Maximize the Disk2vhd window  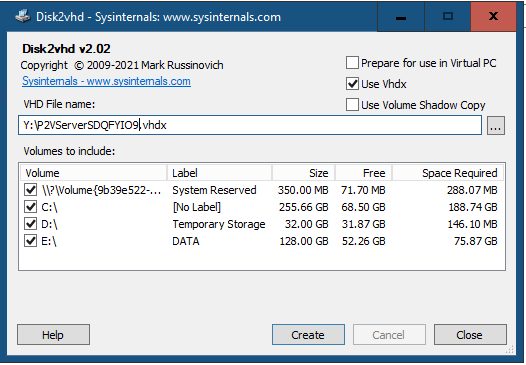click(x=448, y=16)
